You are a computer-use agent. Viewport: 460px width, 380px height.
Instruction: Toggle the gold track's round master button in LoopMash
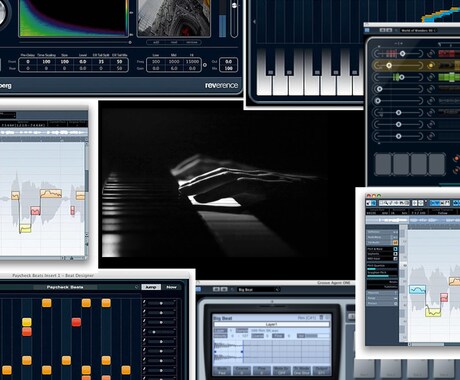point(431,65)
